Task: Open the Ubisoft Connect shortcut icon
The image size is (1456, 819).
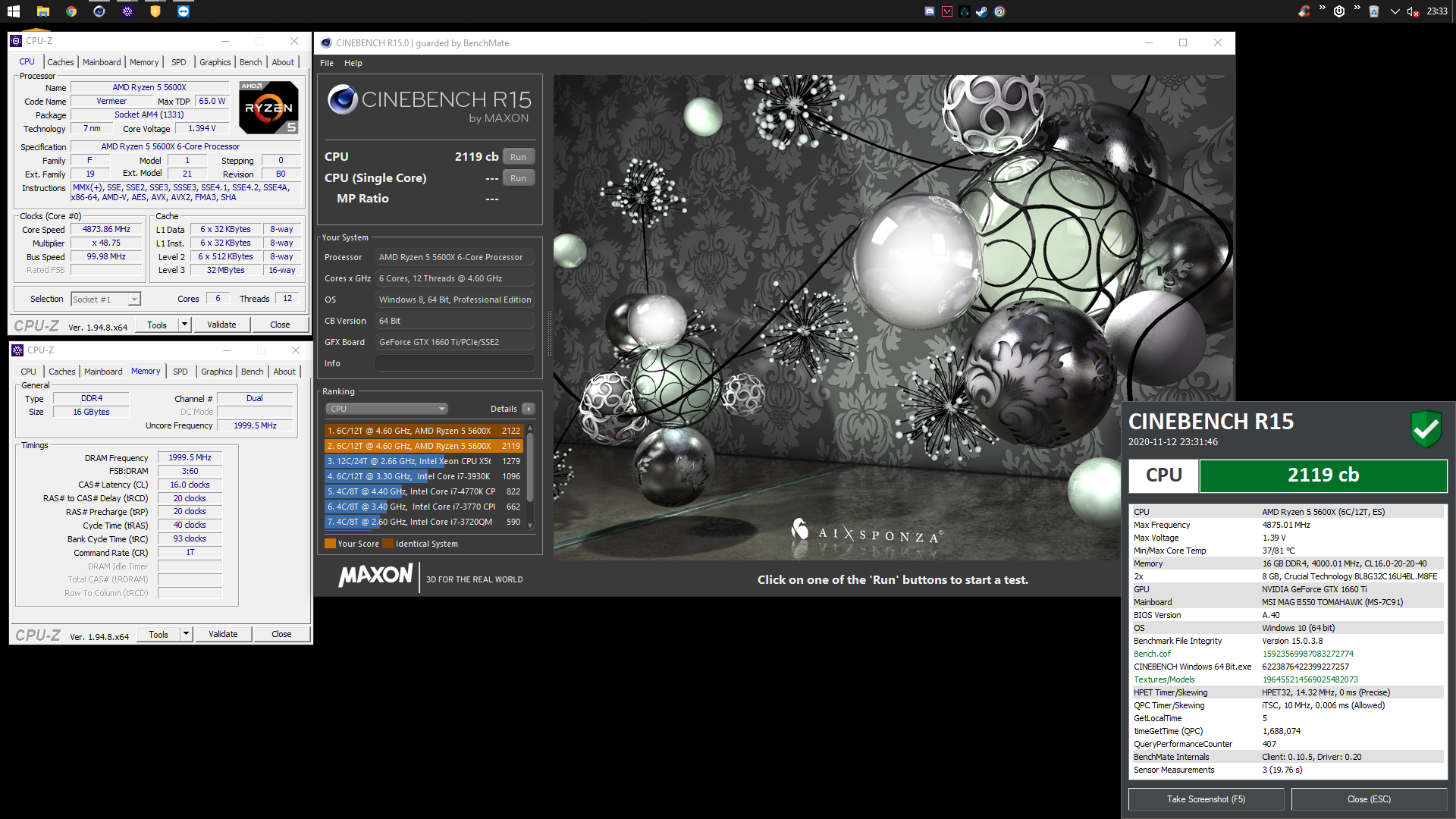Action: pyautogui.click(x=999, y=11)
